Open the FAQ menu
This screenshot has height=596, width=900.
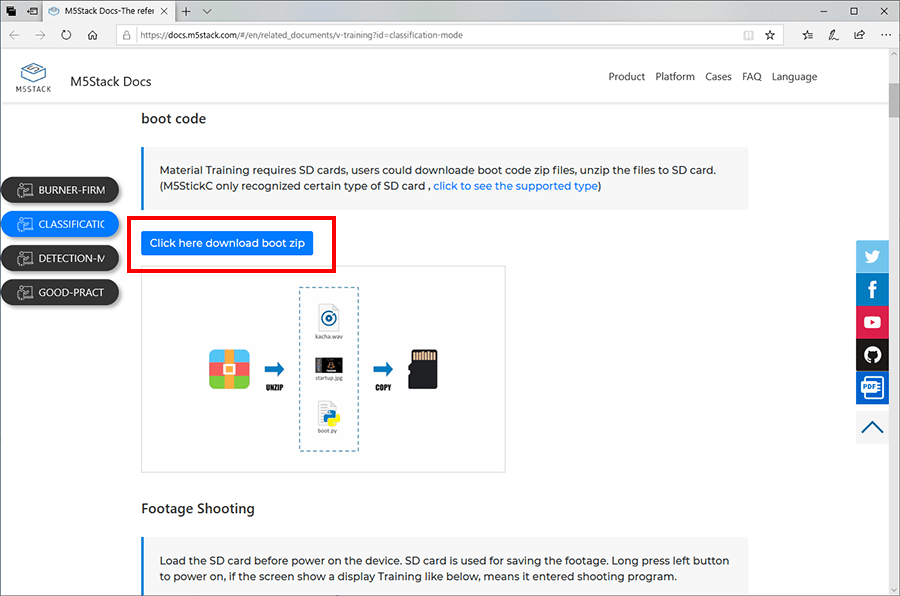point(751,76)
